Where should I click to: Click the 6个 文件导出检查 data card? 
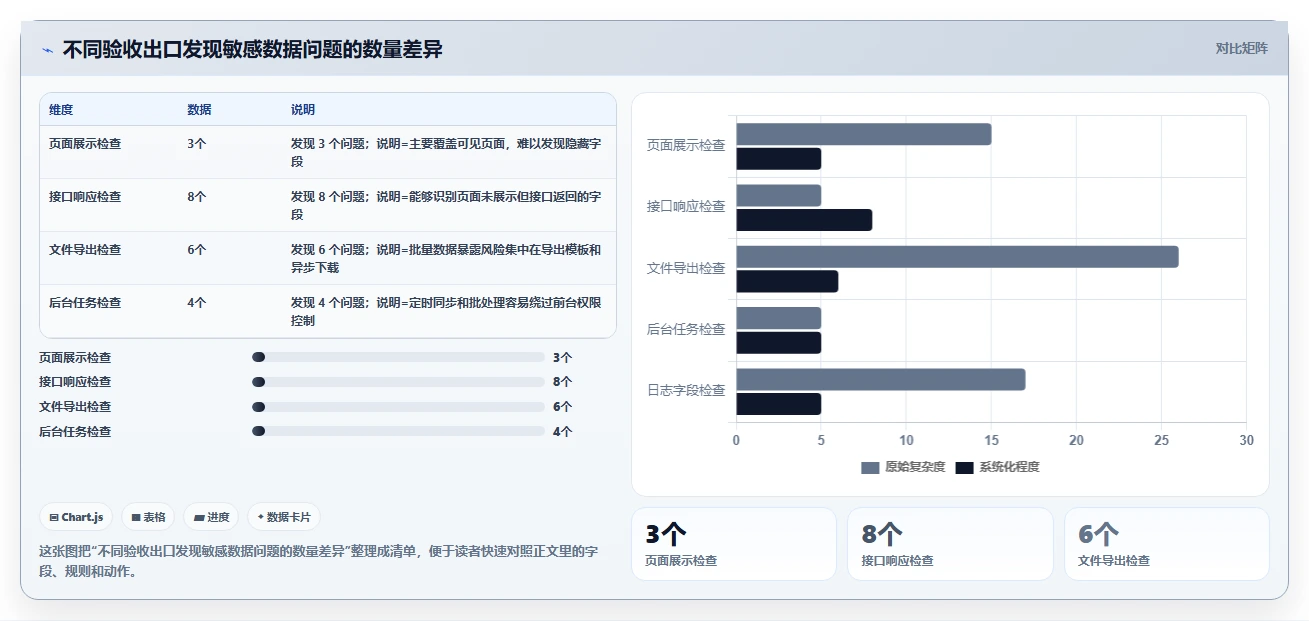pos(1167,544)
